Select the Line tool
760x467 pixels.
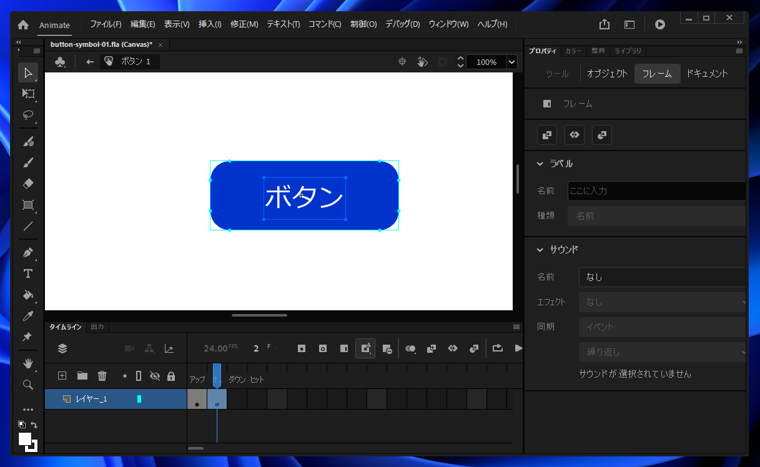[x=28, y=226]
